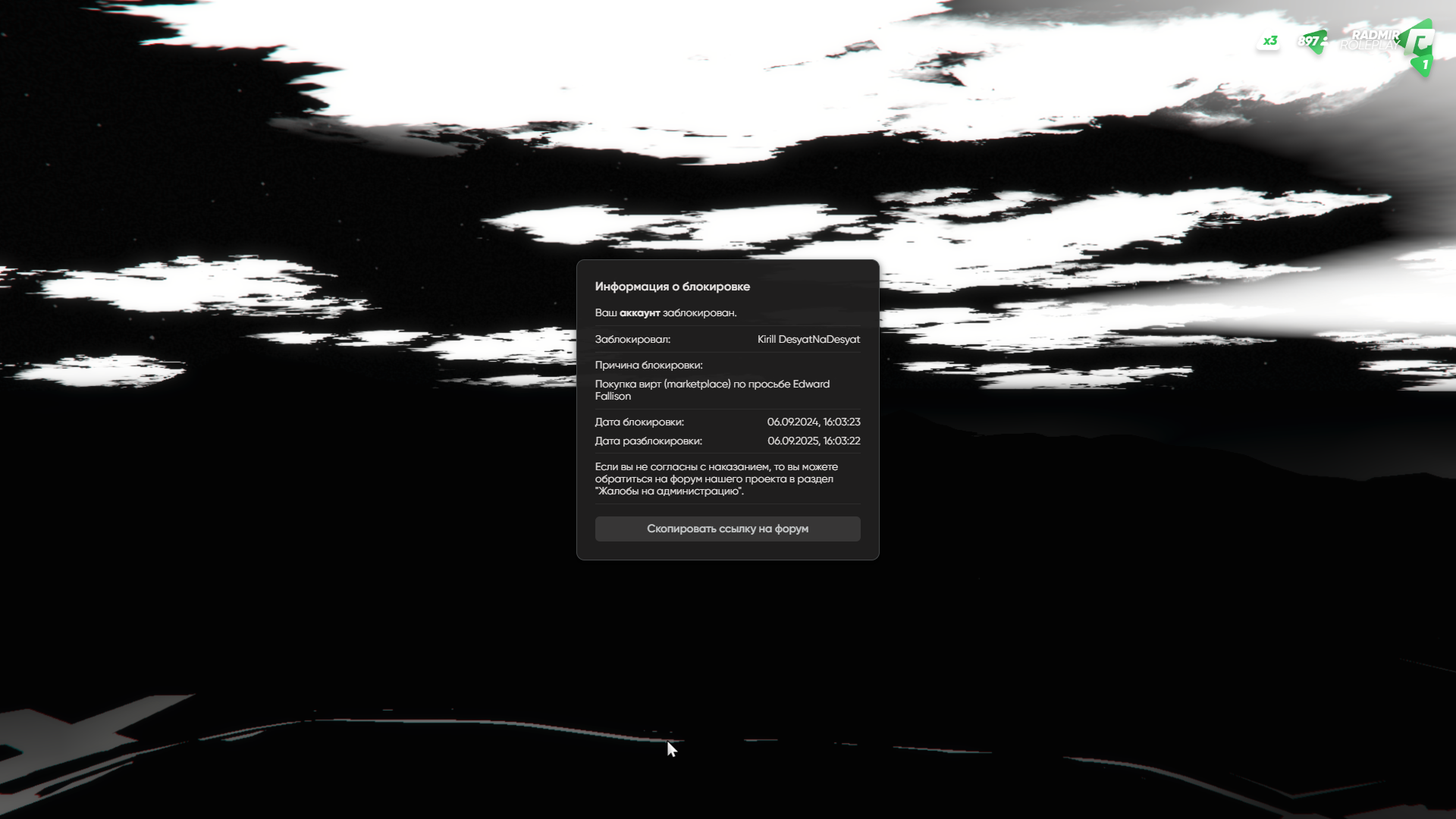Click the value '06.09.2024, 16:03:23'
The image size is (1456, 819).
(x=814, y=422)
